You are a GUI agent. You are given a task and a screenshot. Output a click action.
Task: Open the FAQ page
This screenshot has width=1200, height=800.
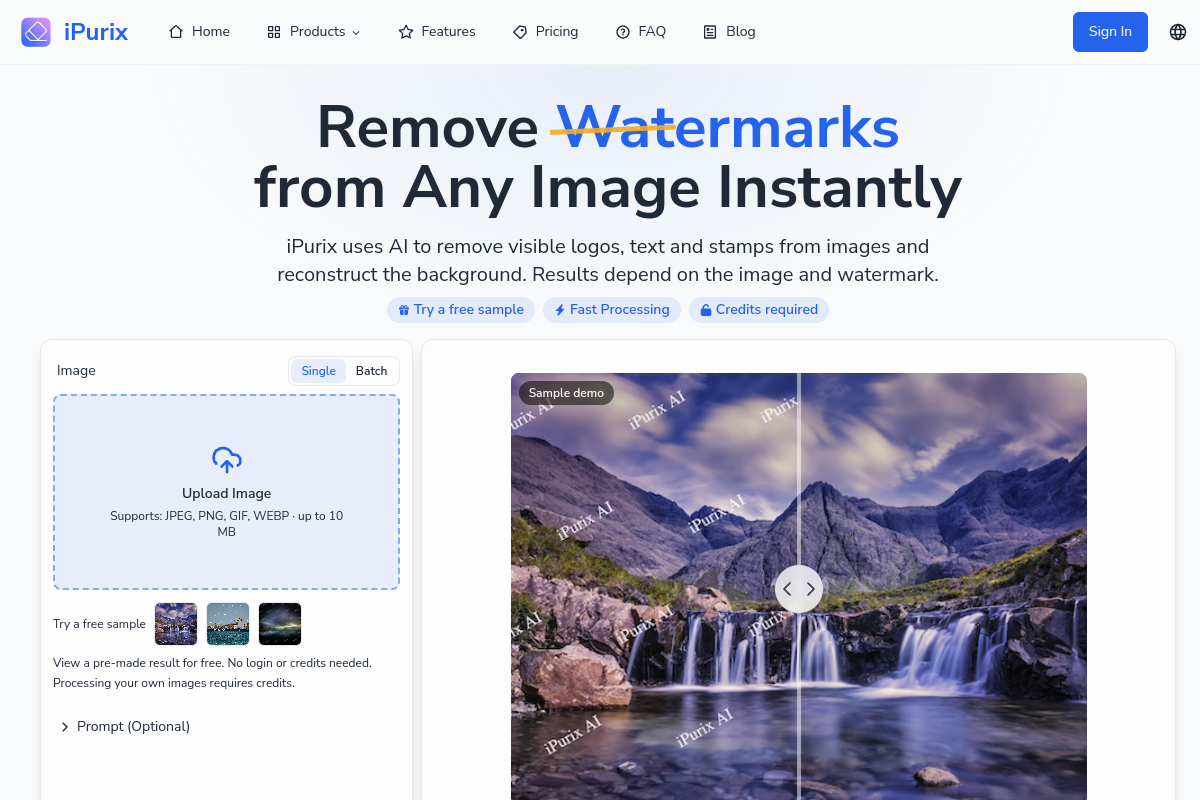pos(641,32)
